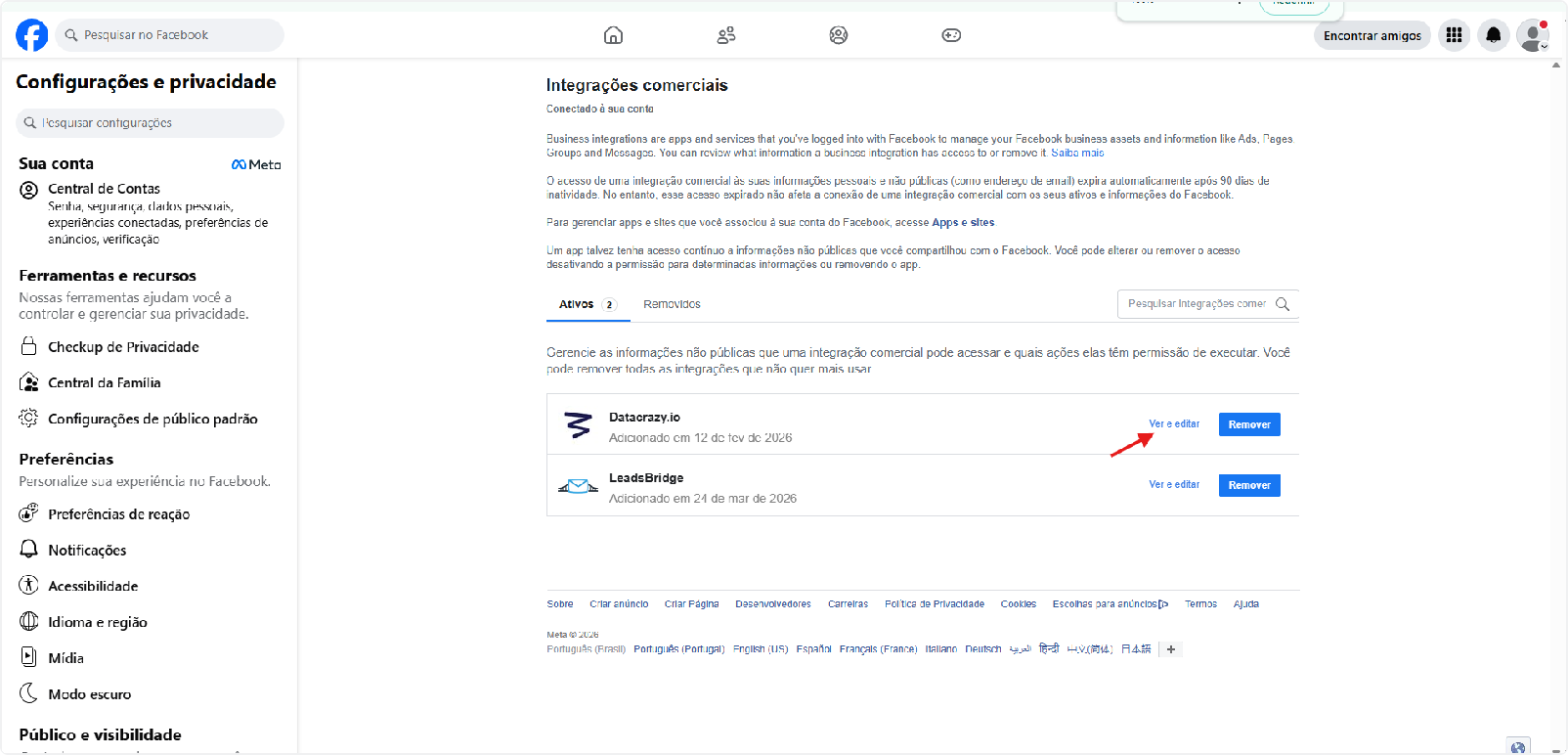Open Ver e editar for LeadsBridge
This screenshot has width=1568, height=755.
point(1174,485)
